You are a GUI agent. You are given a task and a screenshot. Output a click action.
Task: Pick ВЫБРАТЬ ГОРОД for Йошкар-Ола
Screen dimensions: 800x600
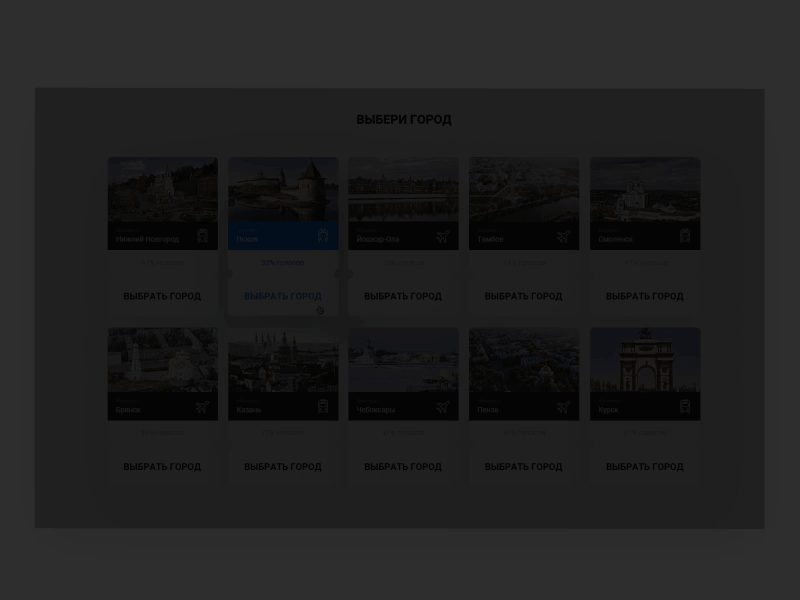403,296
